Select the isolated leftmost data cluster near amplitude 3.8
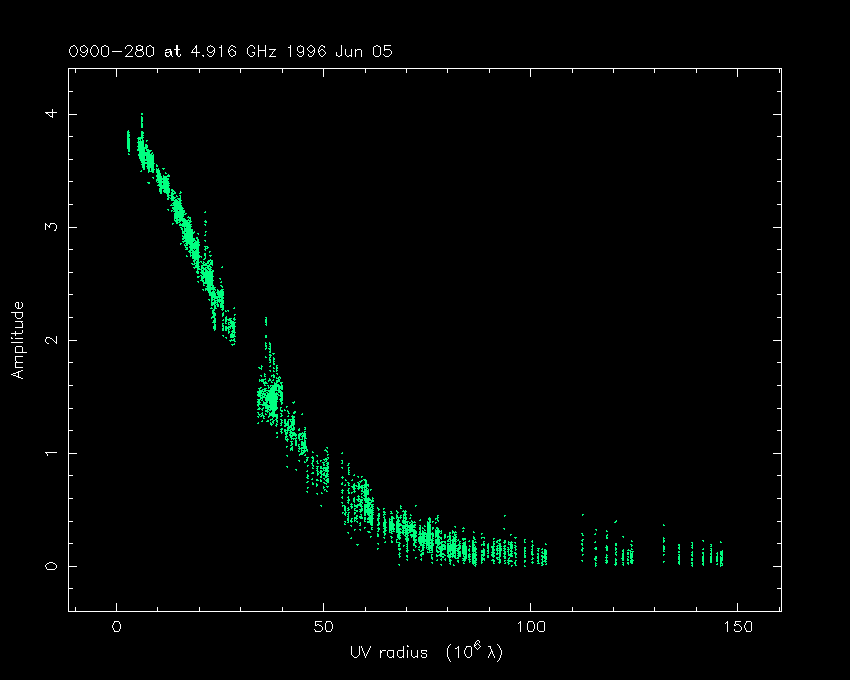The height and width of the screenshot is (680, 850). click(128, 142)
